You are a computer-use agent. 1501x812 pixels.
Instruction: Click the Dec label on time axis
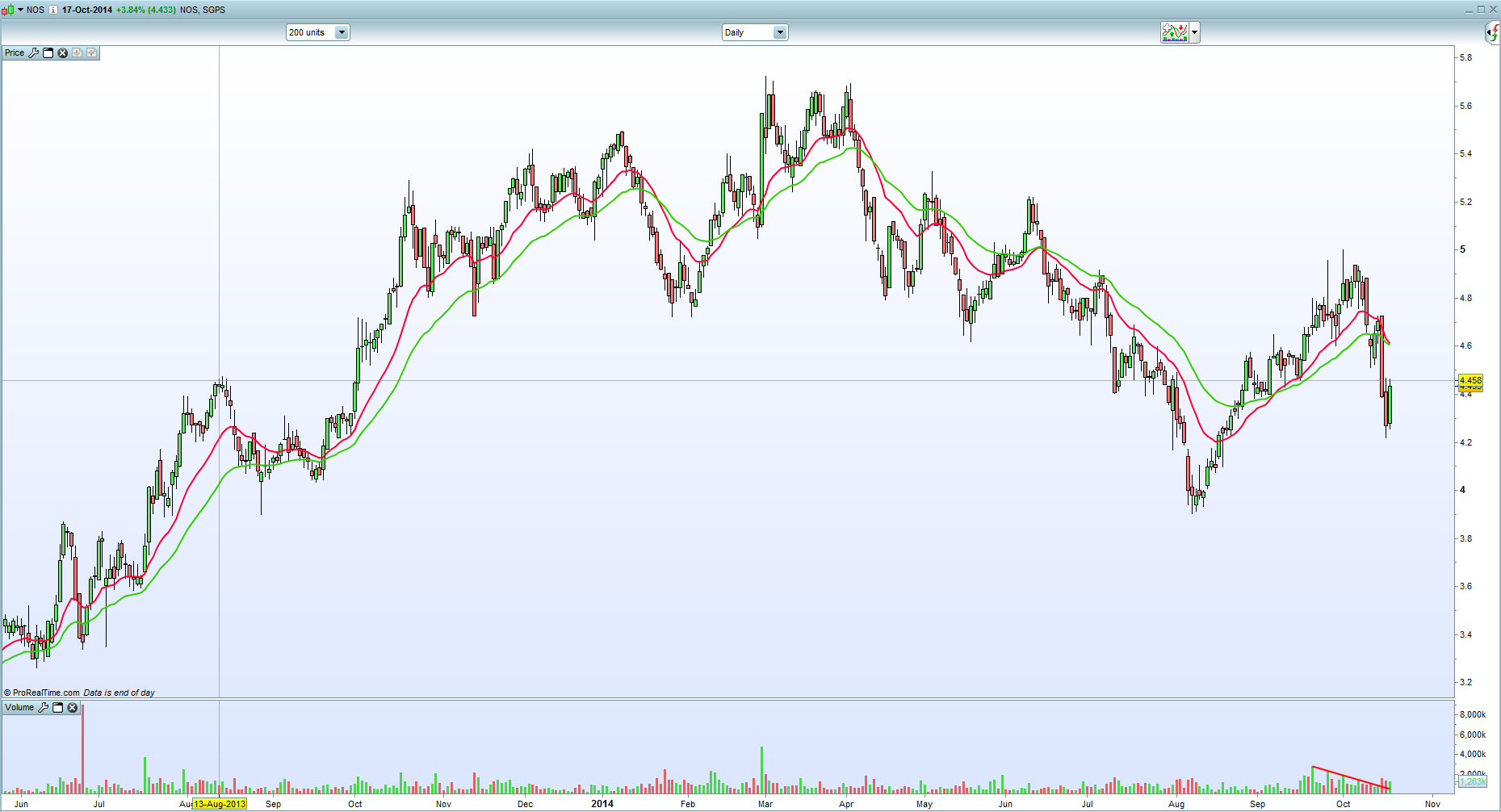pyautogui.click(x=525, y=804)
